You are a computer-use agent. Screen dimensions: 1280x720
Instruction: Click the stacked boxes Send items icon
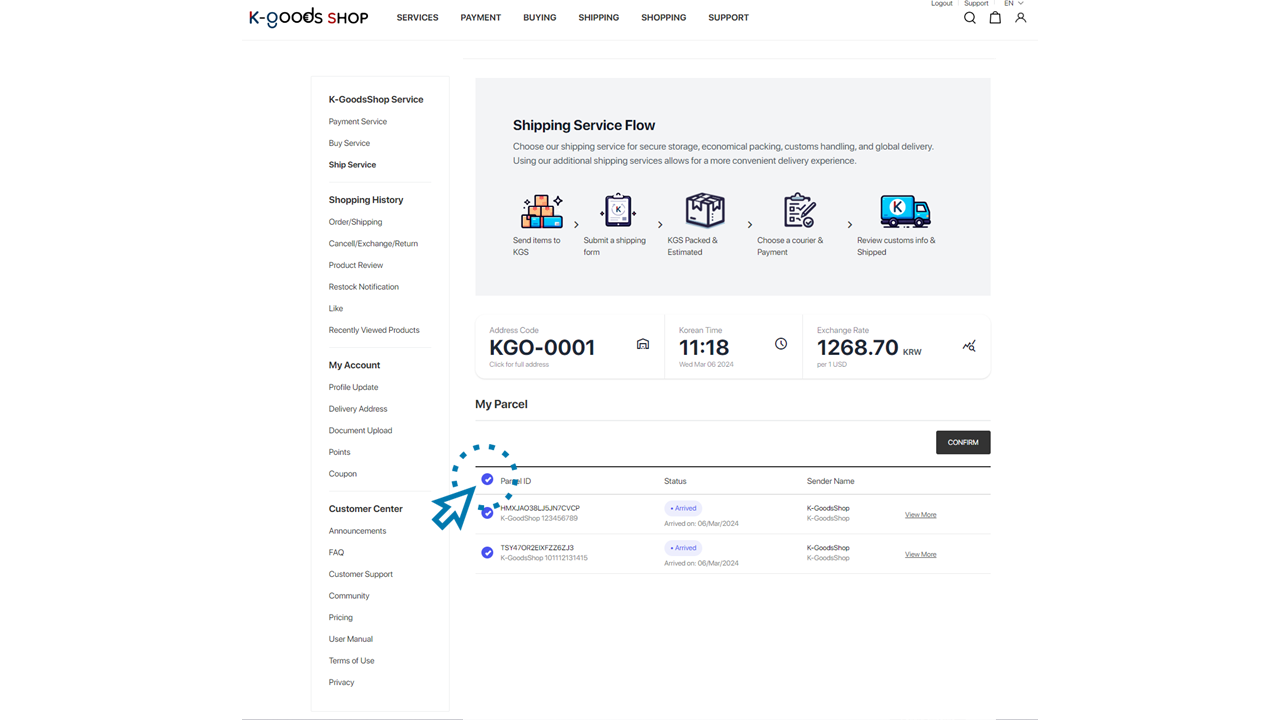pos(541,212)
